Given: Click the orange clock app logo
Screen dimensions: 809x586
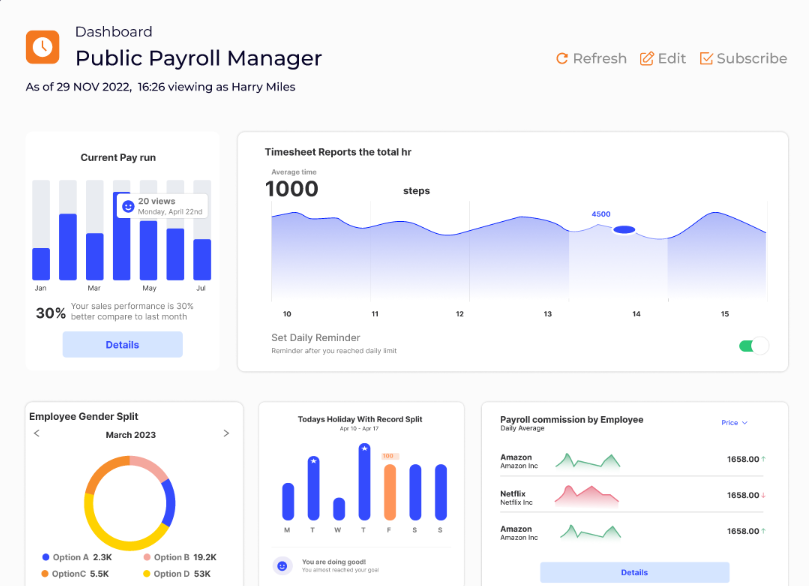Looking at the screenshot, I should tap(43, 46).
